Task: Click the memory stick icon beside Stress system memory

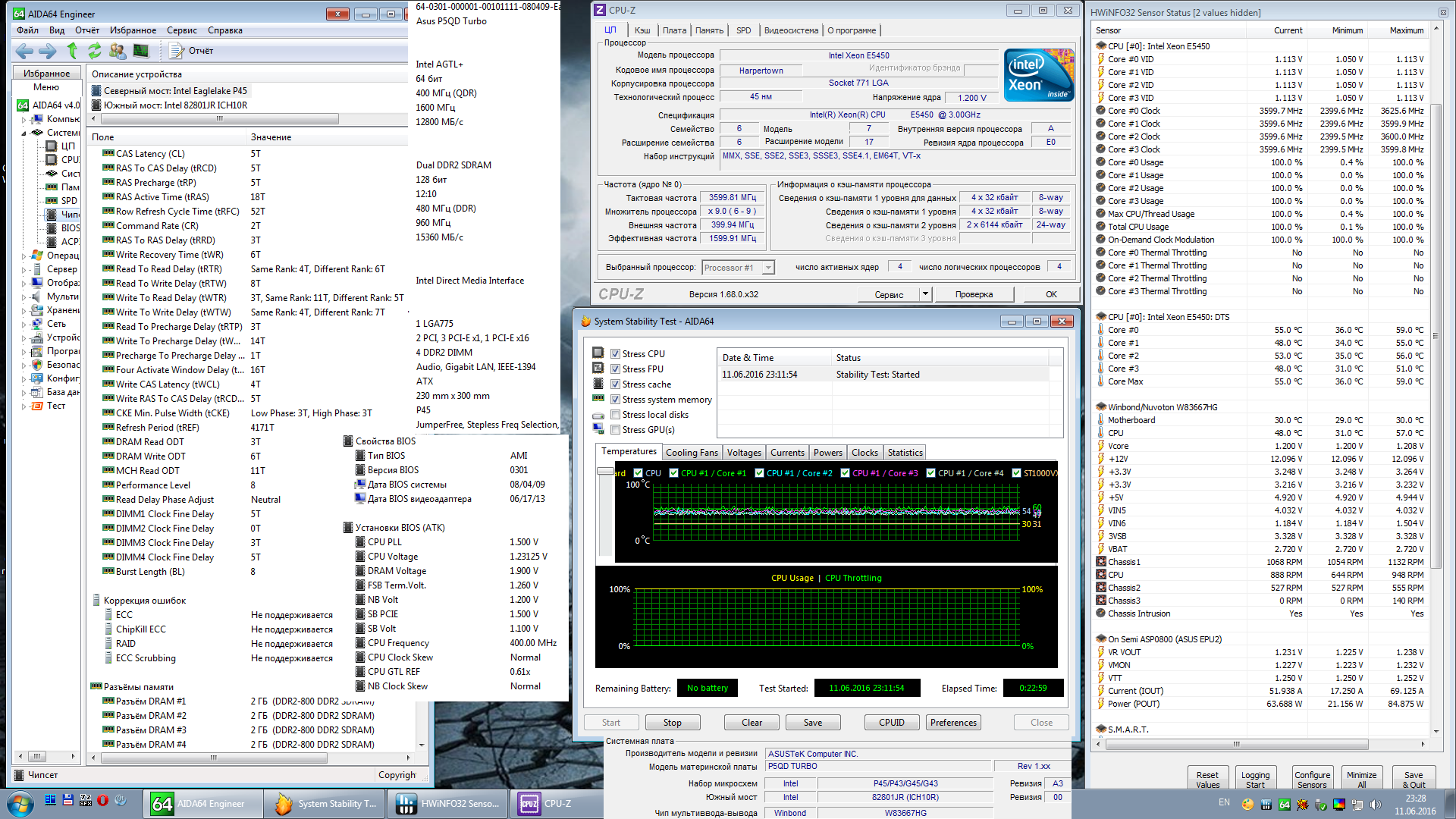Action: click(598, 399)
